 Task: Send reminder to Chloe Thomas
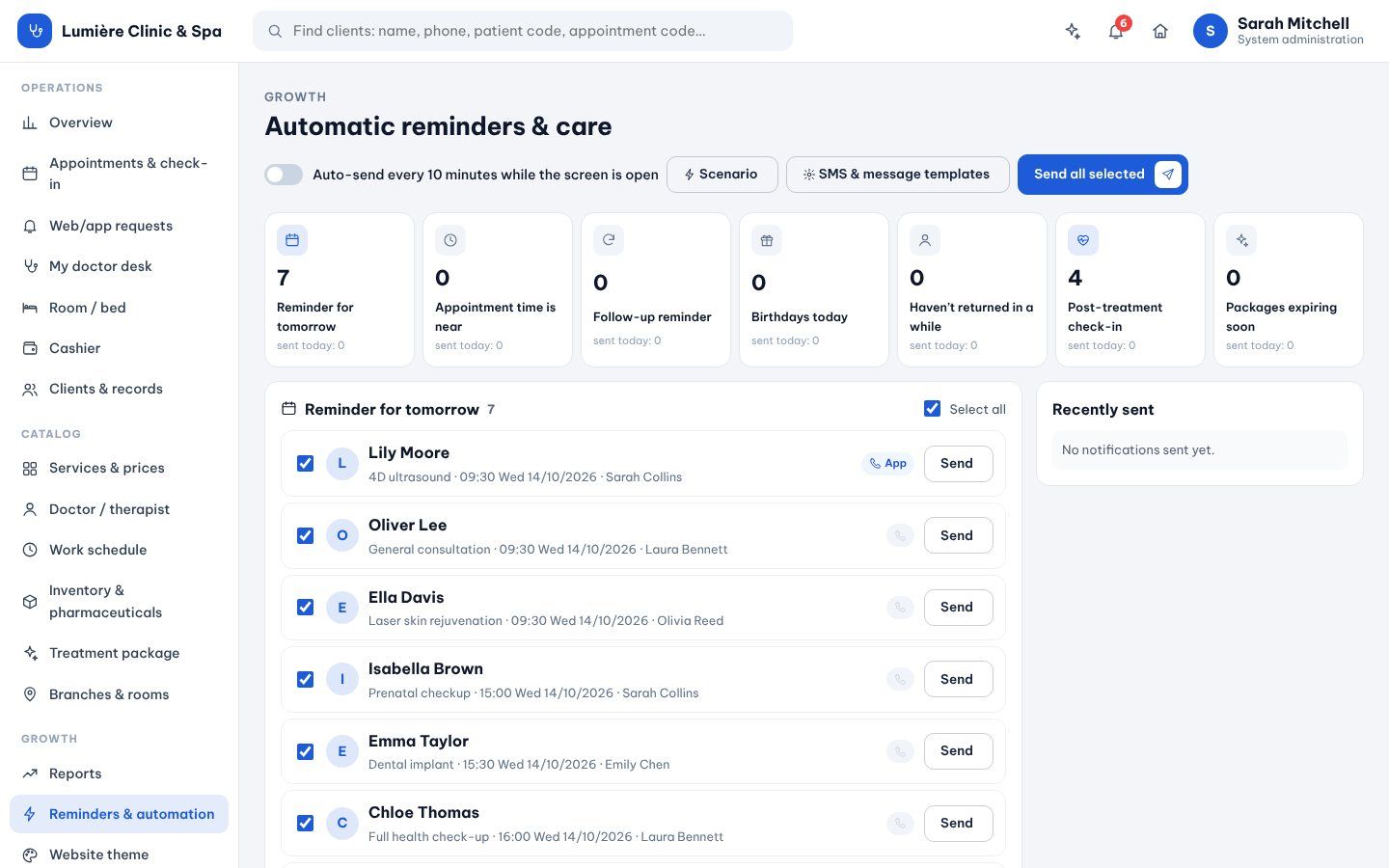[958, 824]
